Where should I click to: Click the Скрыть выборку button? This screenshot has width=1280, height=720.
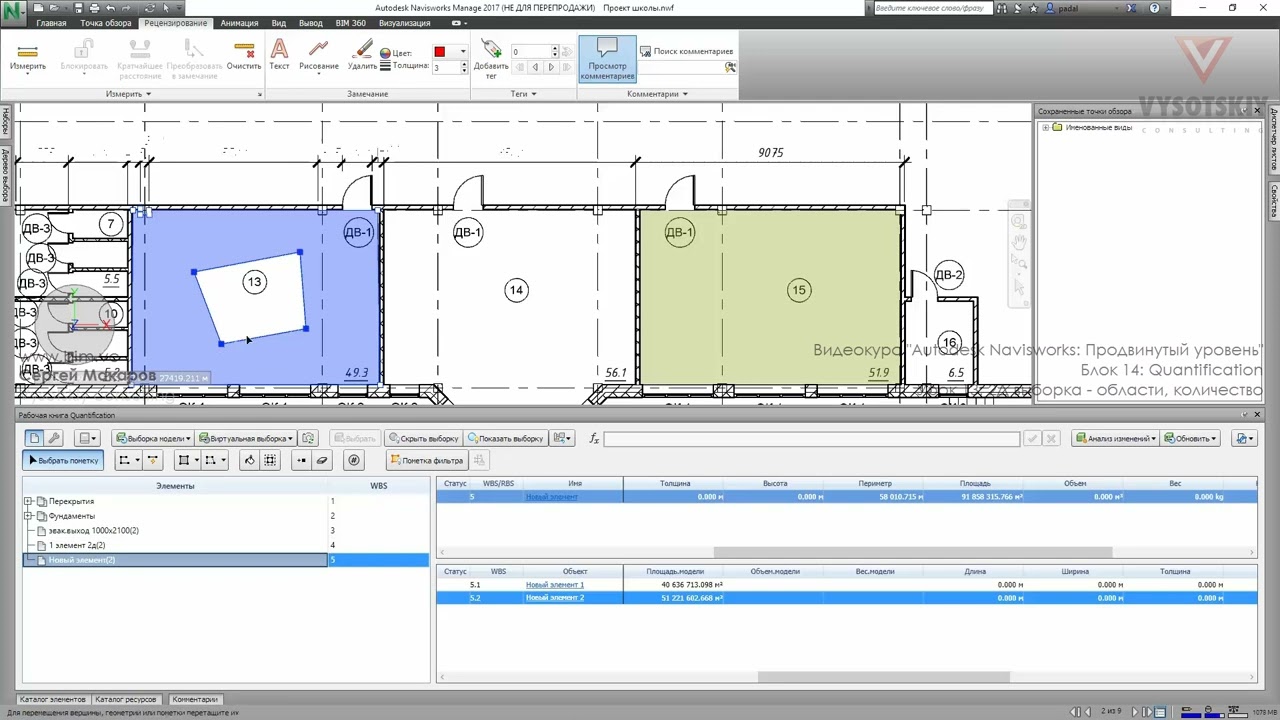click(423, 438)
